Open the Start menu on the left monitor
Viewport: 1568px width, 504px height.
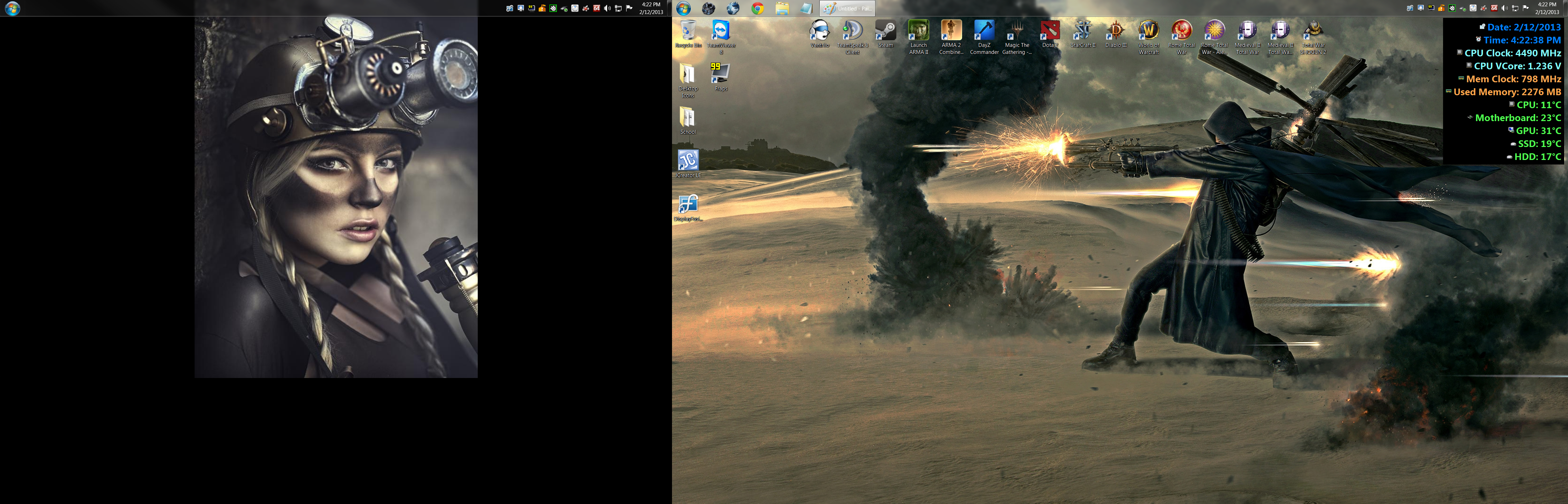pyautogui.click(x=12, y=8)
